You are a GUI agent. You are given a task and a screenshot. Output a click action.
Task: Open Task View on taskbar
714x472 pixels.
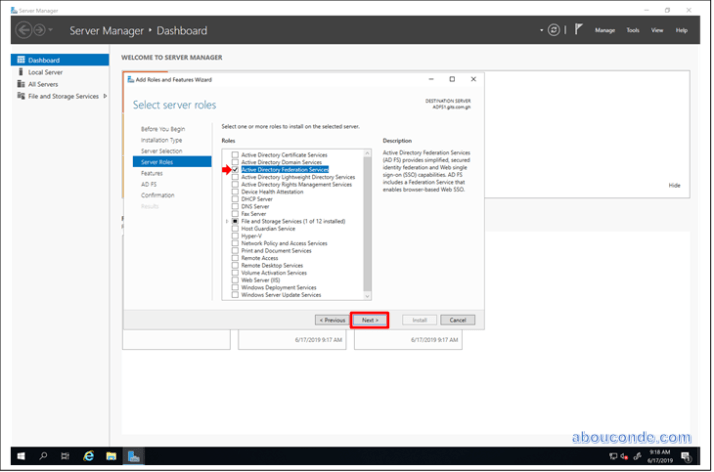(65, 456)
